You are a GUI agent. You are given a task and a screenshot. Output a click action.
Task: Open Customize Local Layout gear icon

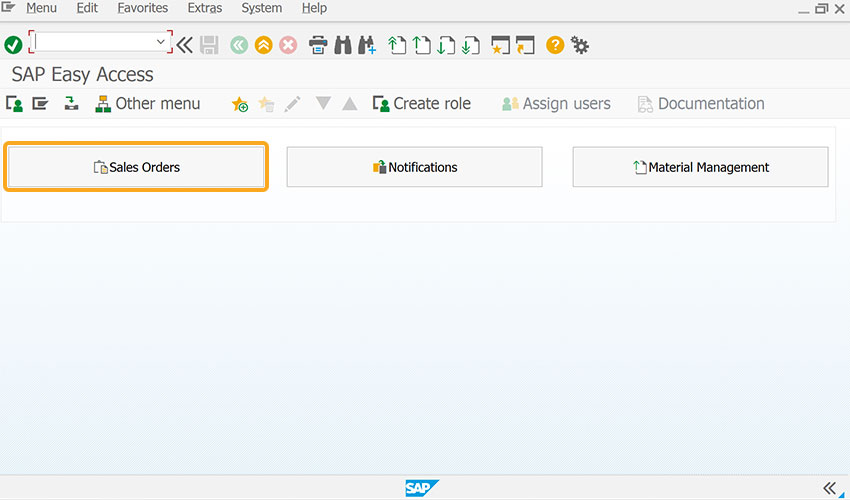580,46
